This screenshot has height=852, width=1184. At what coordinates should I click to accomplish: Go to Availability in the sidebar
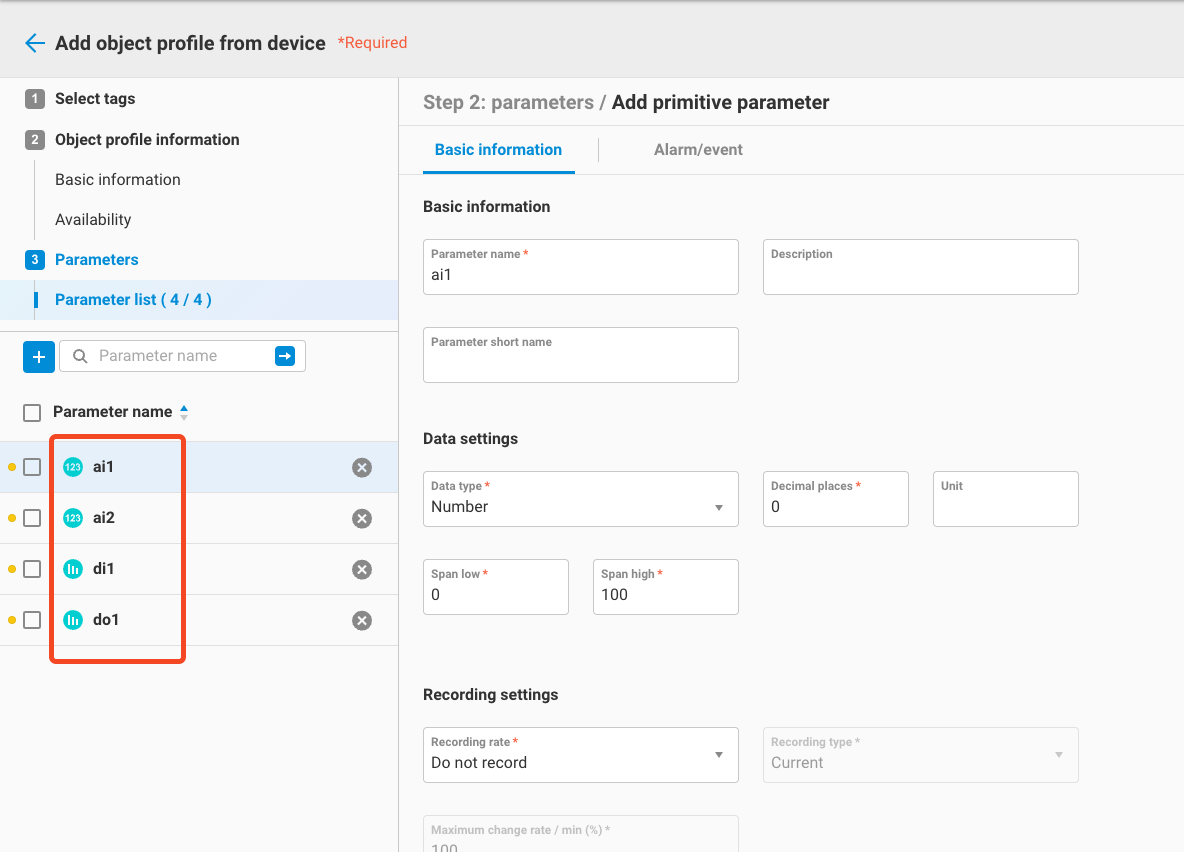point(93,220)
